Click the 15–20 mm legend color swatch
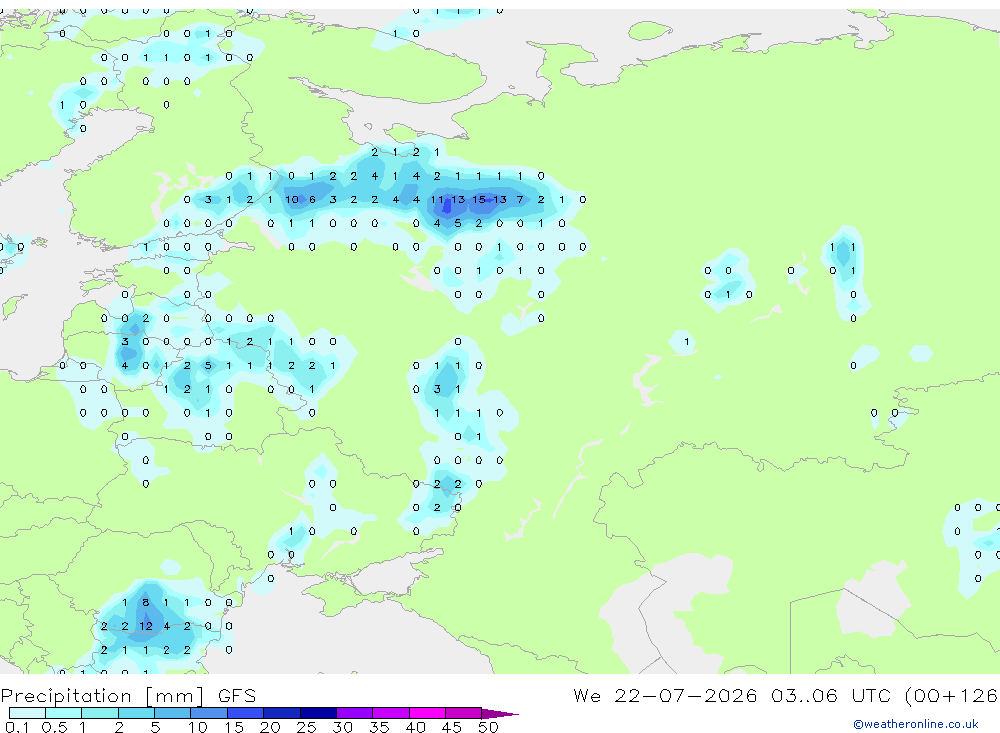1000x733 pixels. pos(246,713)
